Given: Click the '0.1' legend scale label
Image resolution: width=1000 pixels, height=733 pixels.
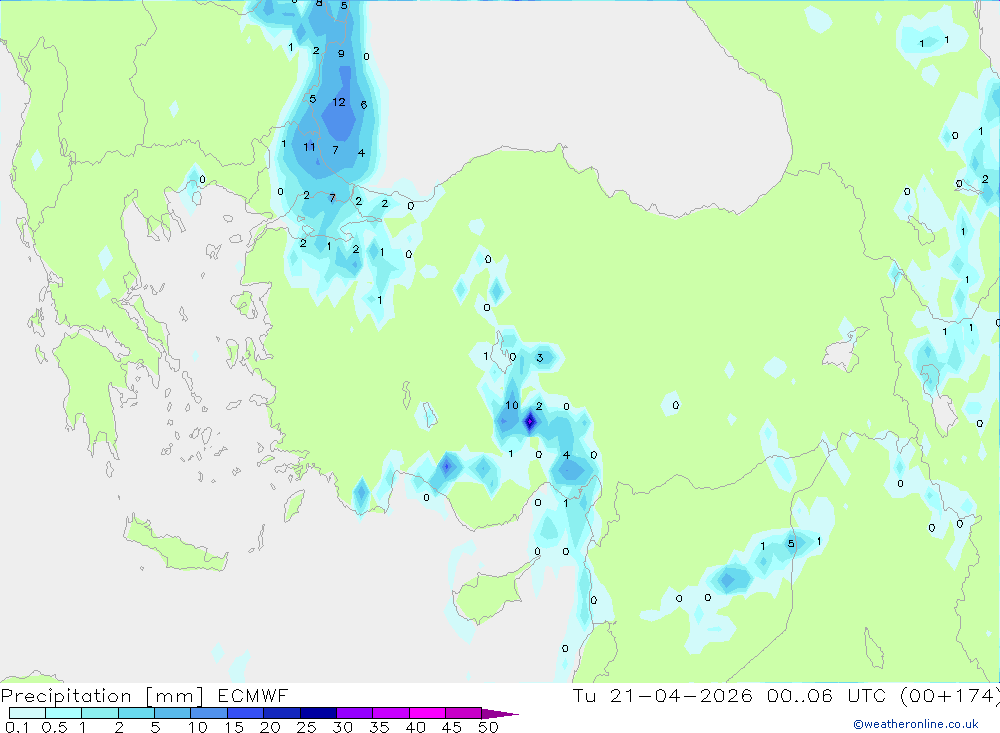Looking at the screenshot, I should [x=17, y=727].
